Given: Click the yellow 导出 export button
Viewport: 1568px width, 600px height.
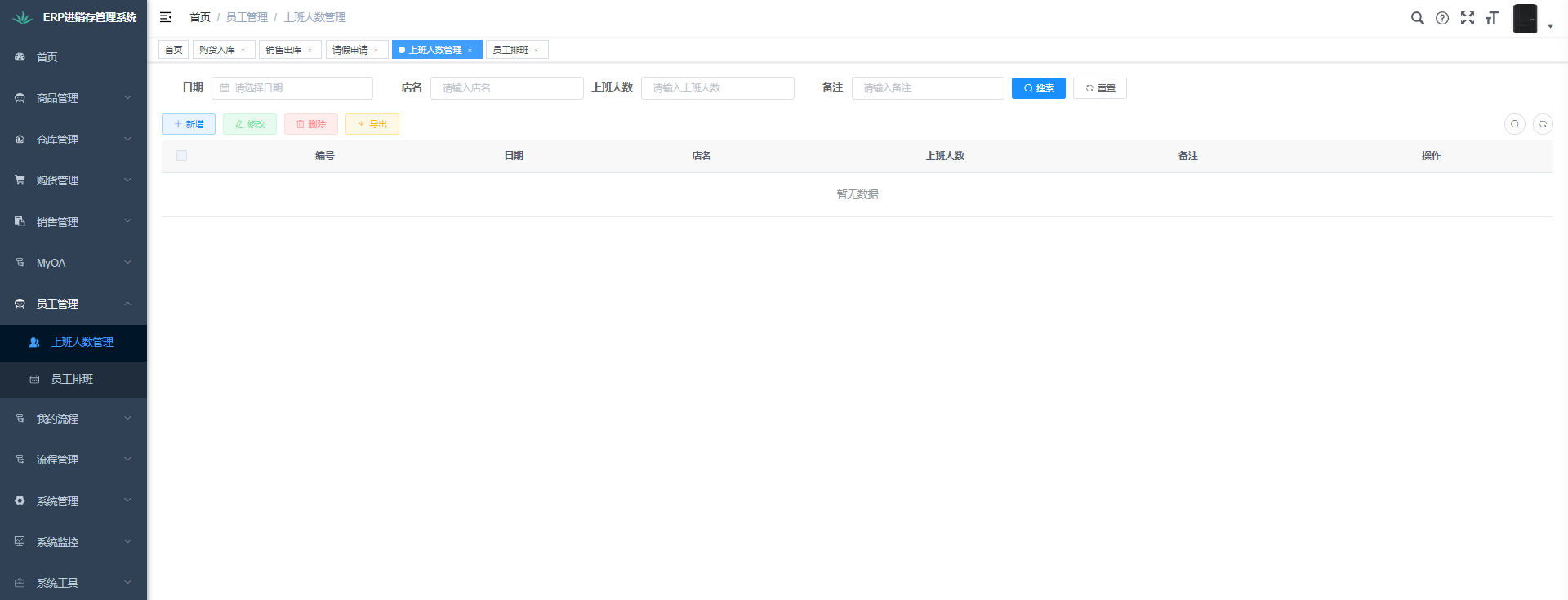Looking at the screenshot, I should click(372, 124).
